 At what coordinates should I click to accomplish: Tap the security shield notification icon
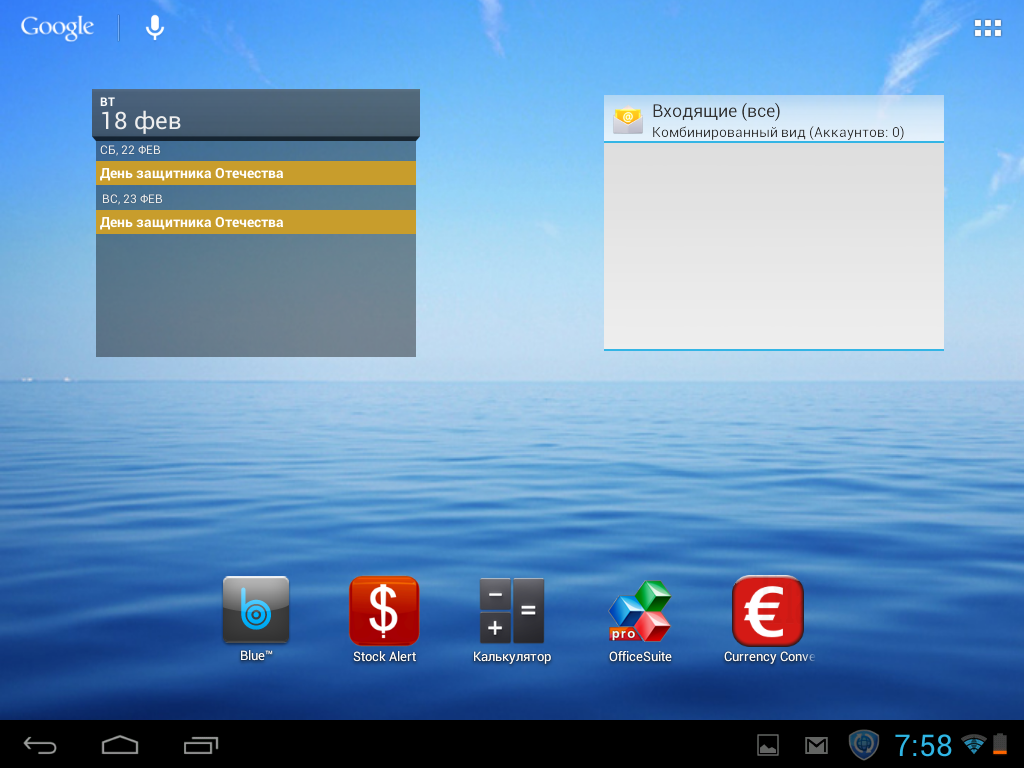click(863, 745)
